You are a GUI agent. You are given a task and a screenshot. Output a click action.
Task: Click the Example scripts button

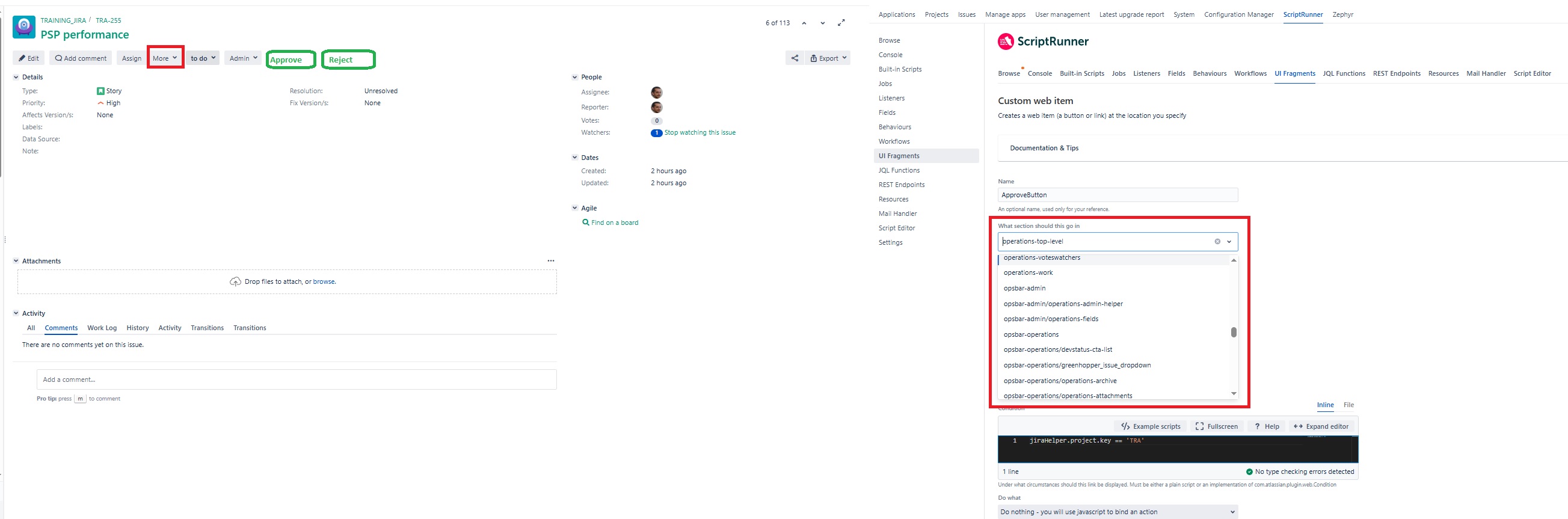[1151, 426]
